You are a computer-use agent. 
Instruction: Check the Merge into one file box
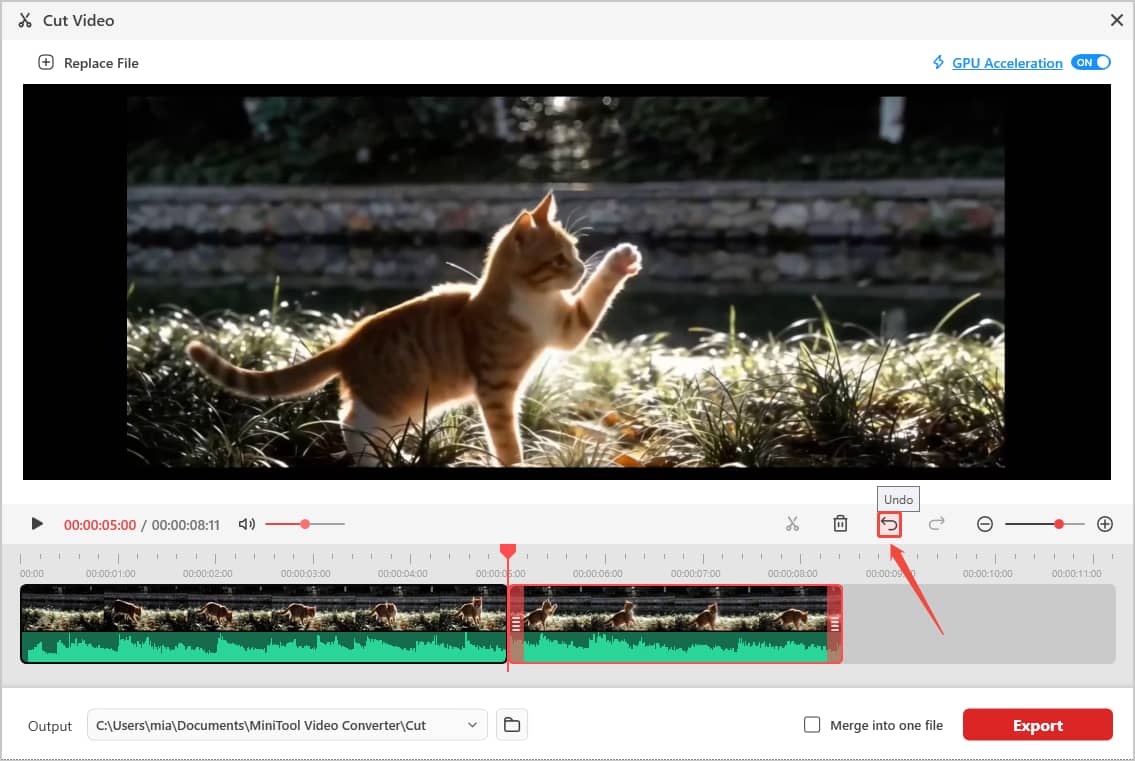pyautogui.click(x=812, y=725)
